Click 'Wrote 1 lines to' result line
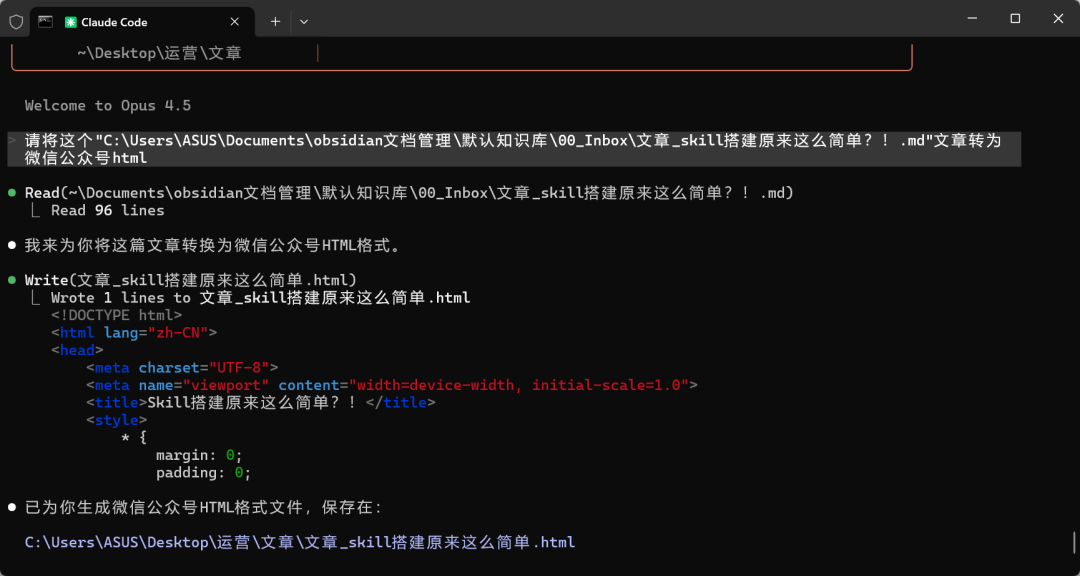Viewport: 1080px width, 576px height. click(x=260, y=298)
